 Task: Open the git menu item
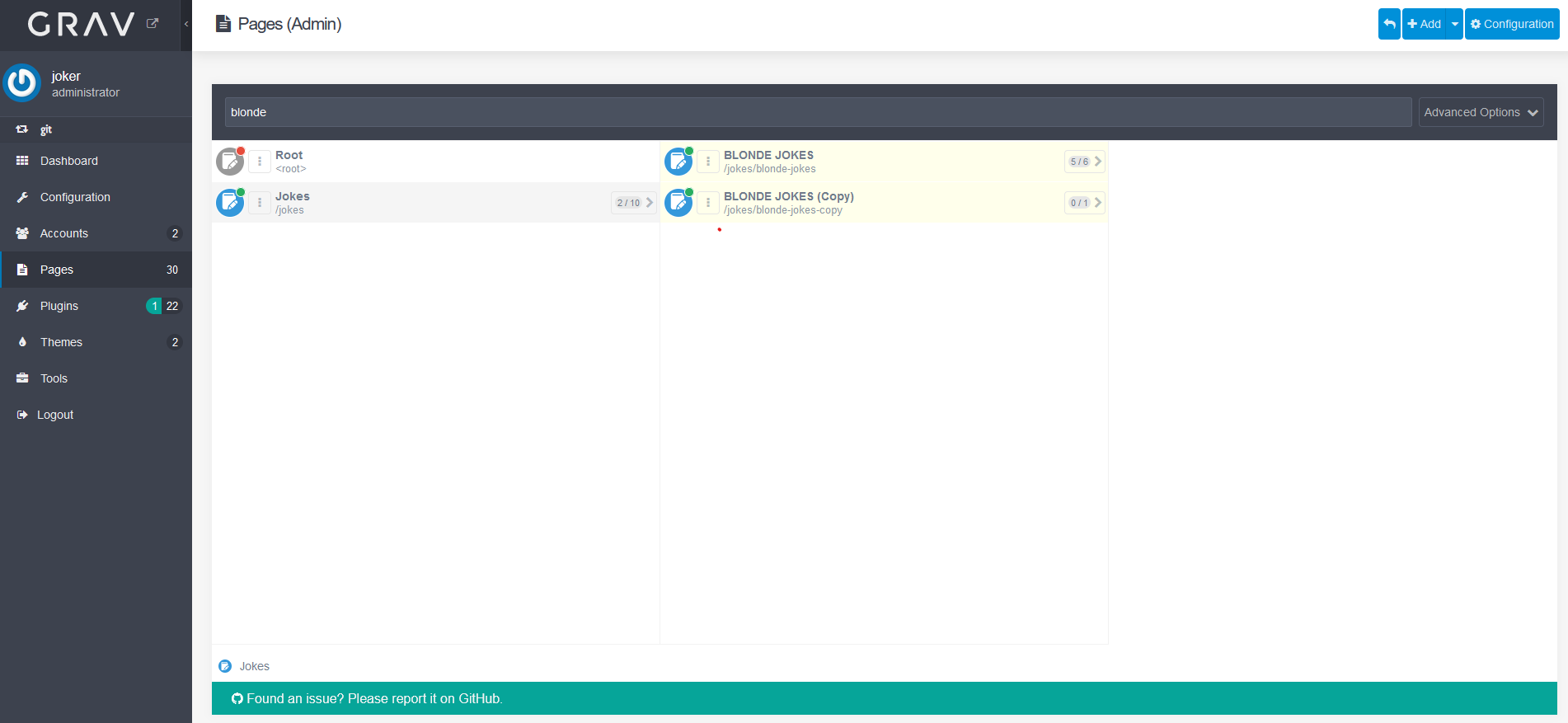coord(96,129)
